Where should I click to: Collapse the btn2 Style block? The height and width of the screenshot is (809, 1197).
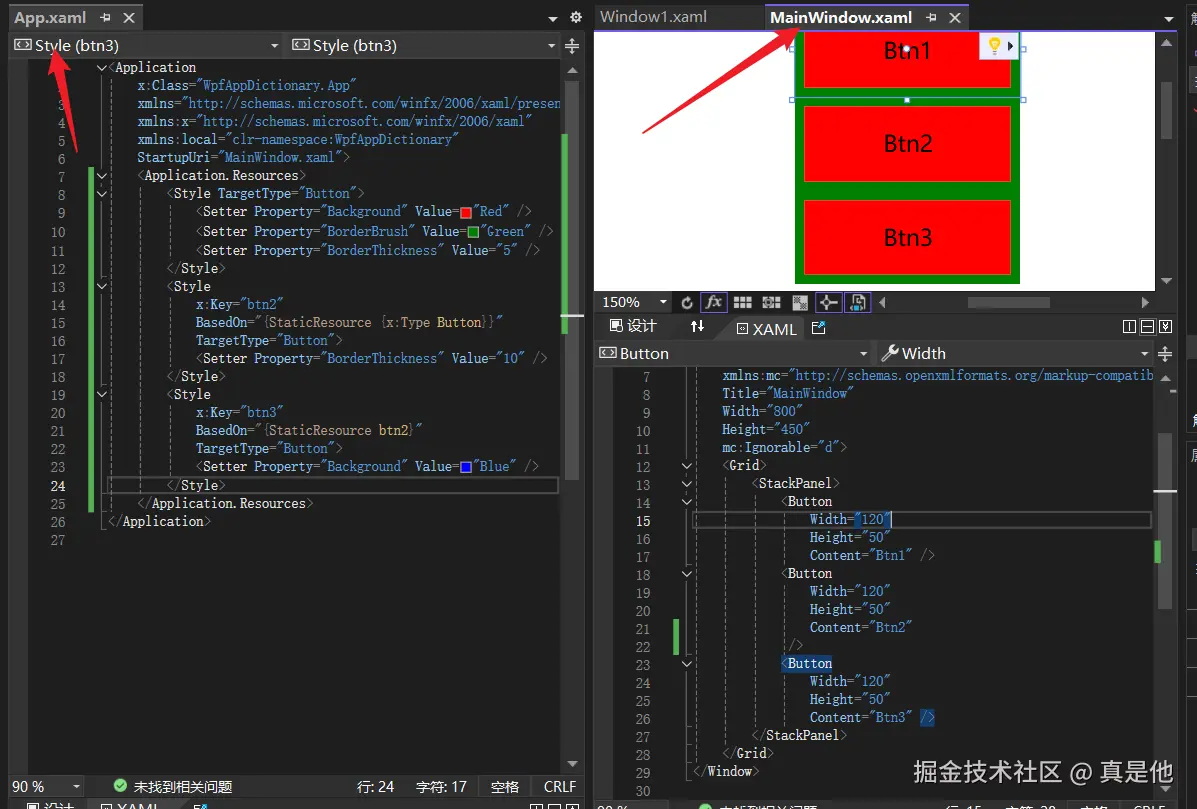[x=102, y=286]
